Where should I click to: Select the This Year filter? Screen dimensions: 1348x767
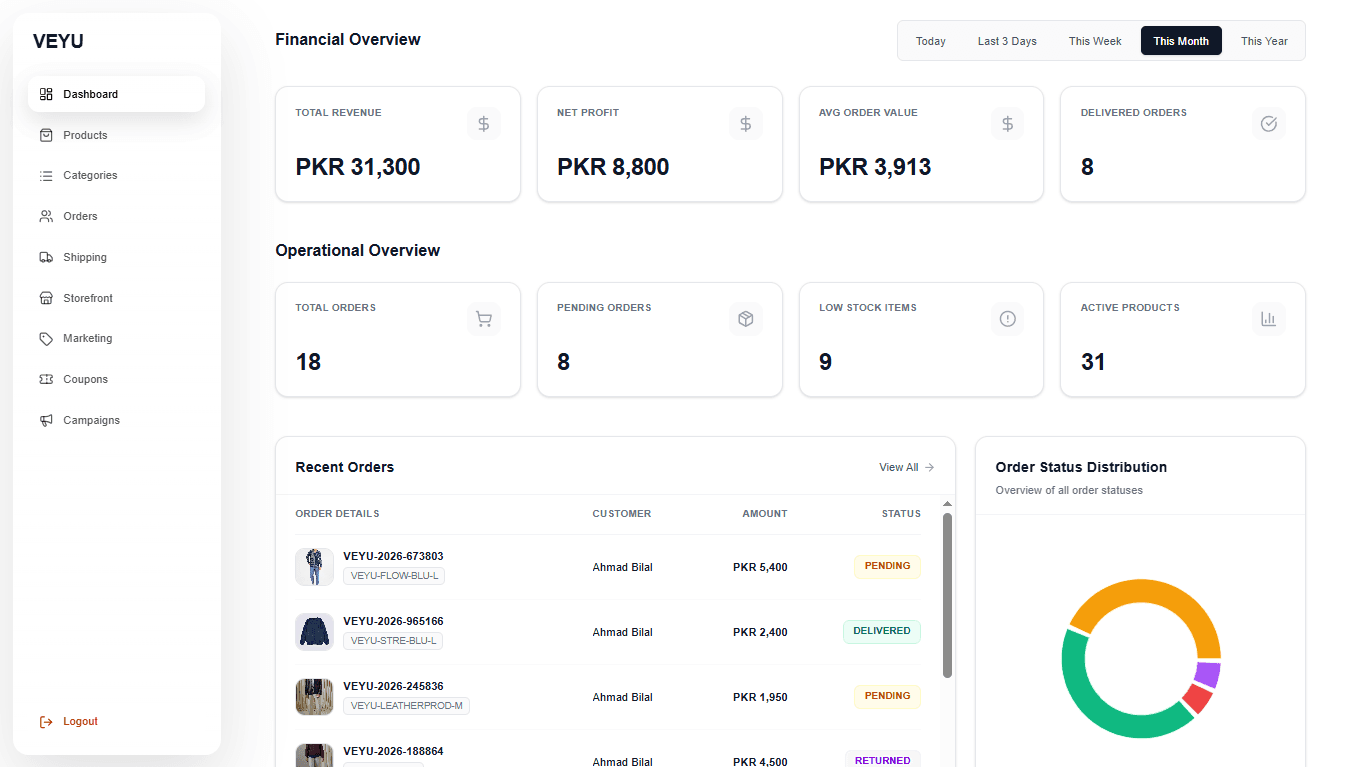1264,41
